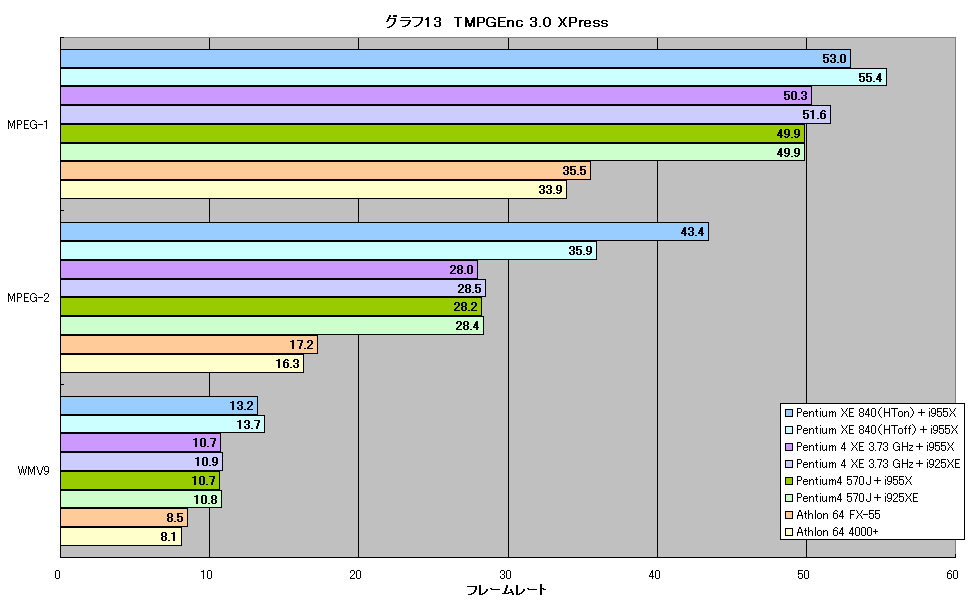Screen dimensions: 970x604
Task: Select legend text 'Athlon 64 4000+'
Action: point(837,532)
